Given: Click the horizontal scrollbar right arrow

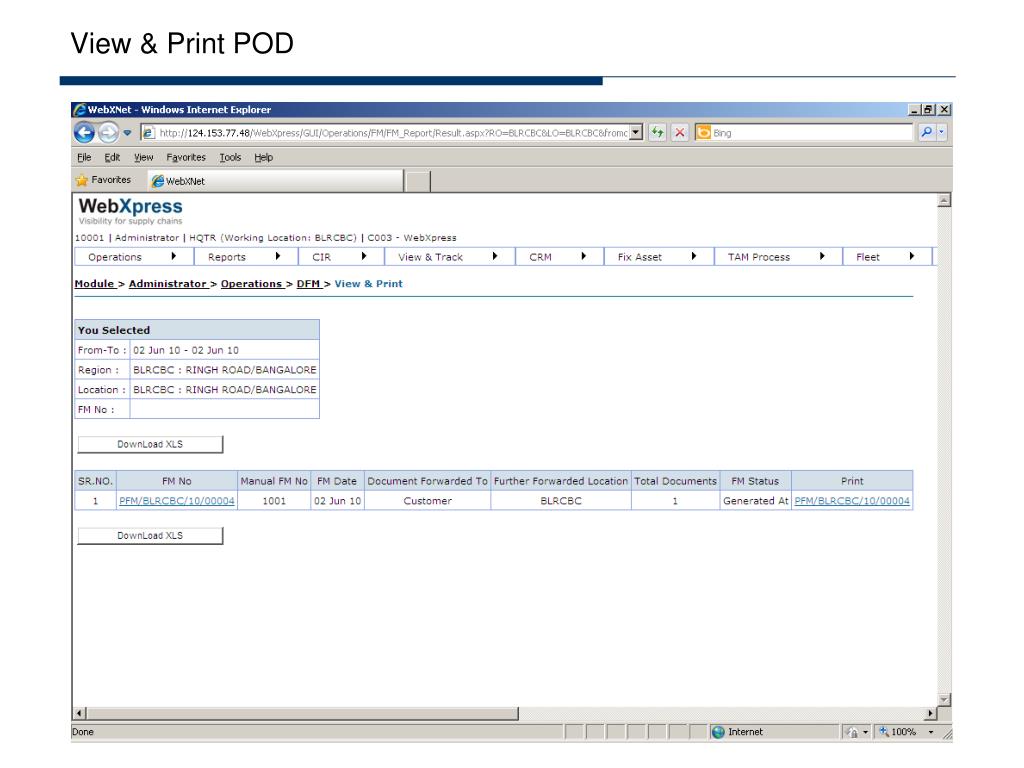Looking at the screenshot, I should [x=931, y=713].
